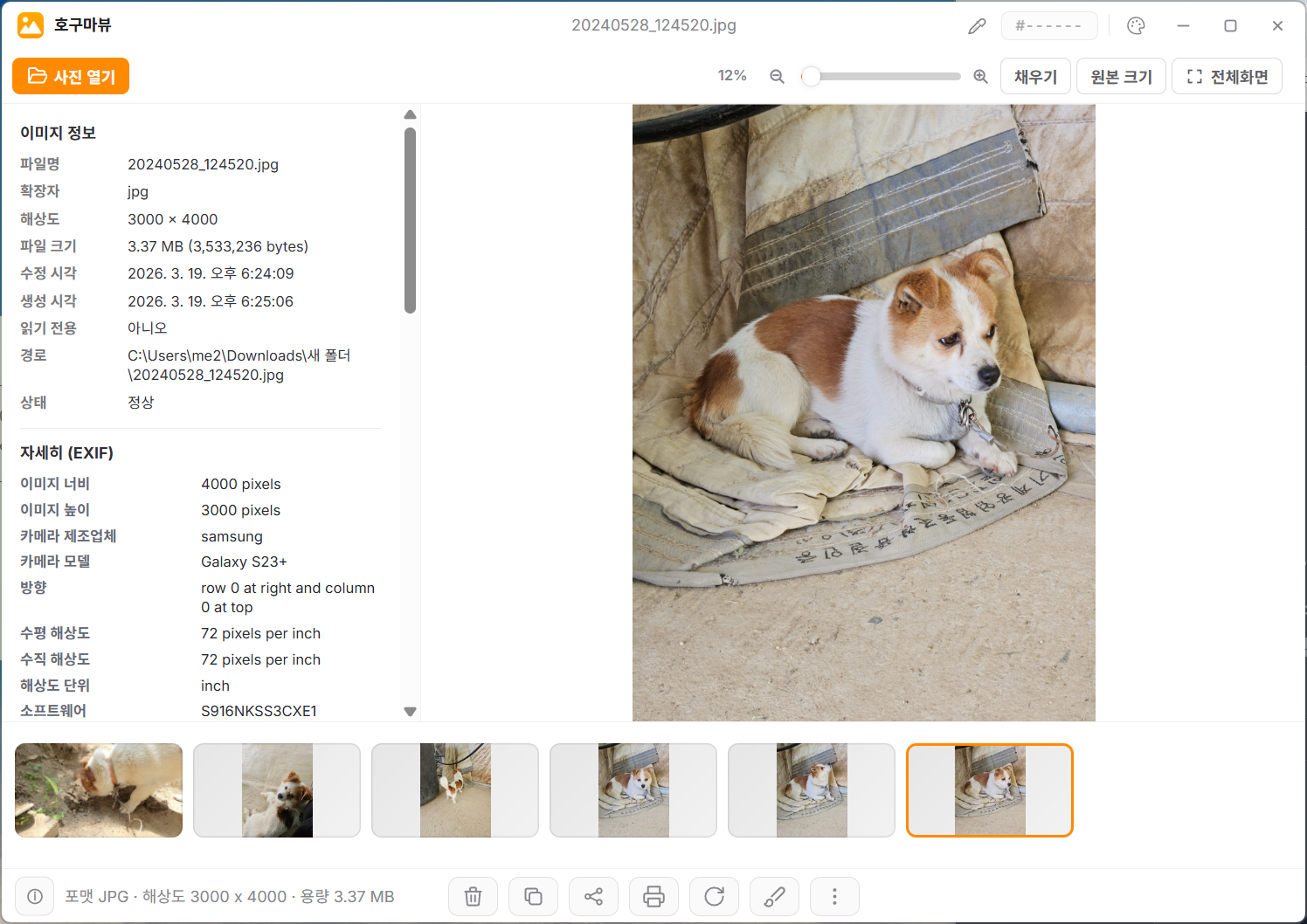
Task: Select the first dog close-up thumbnail
Action: (x=99, y=790)
